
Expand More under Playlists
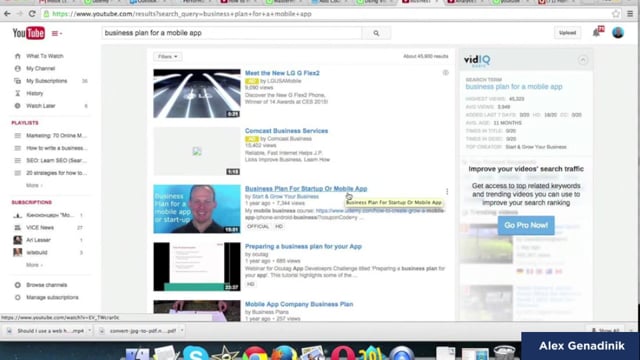pyautogui.click(x=34, y=185)
